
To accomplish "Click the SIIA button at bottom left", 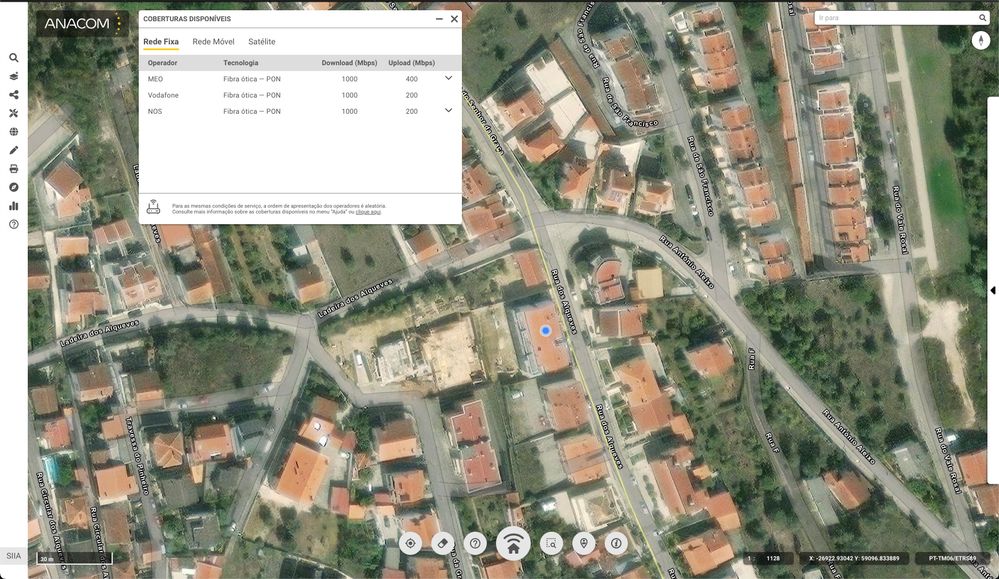I will [x=13, y=556].
